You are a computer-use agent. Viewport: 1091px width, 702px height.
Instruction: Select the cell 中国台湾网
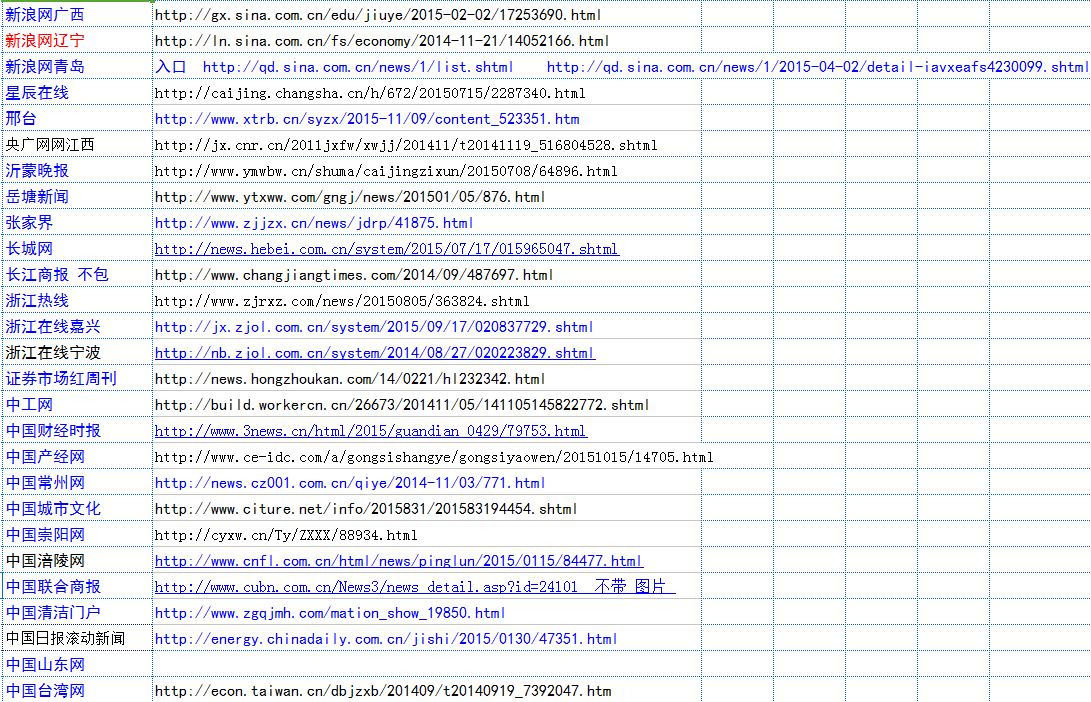(x=77, y=690)
